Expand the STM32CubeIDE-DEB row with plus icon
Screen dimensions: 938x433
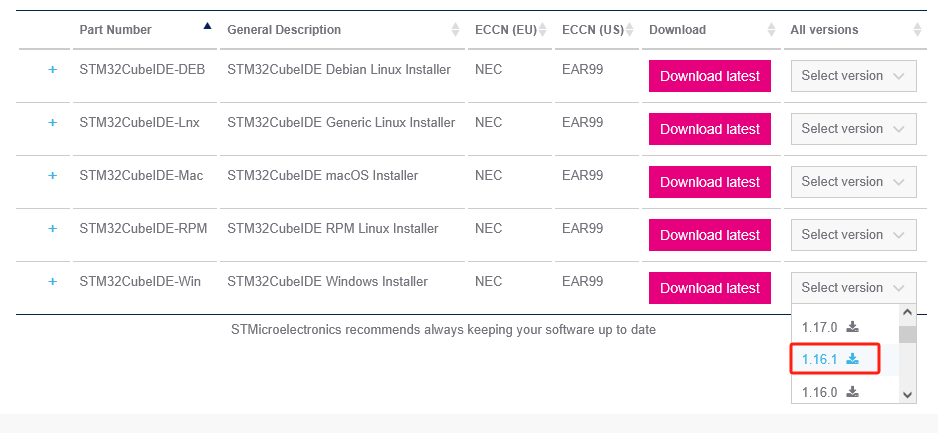click(53, 70)
